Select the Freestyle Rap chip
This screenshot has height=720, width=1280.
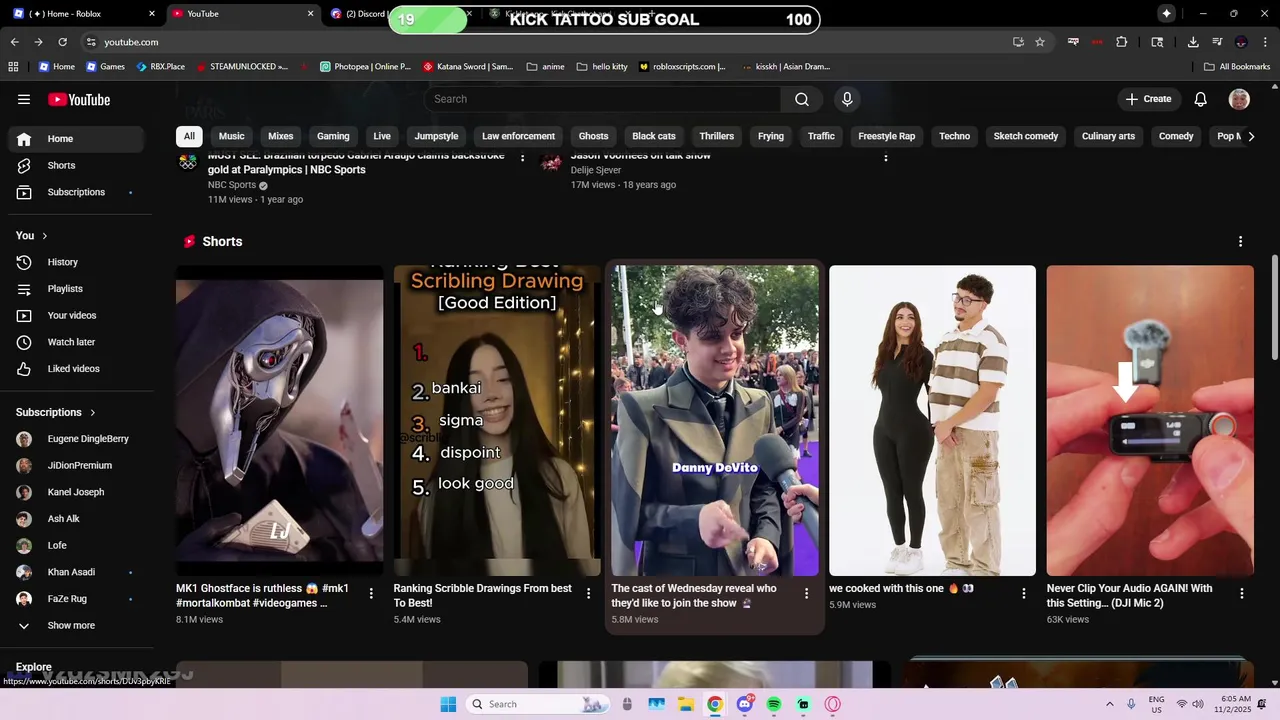886,136
